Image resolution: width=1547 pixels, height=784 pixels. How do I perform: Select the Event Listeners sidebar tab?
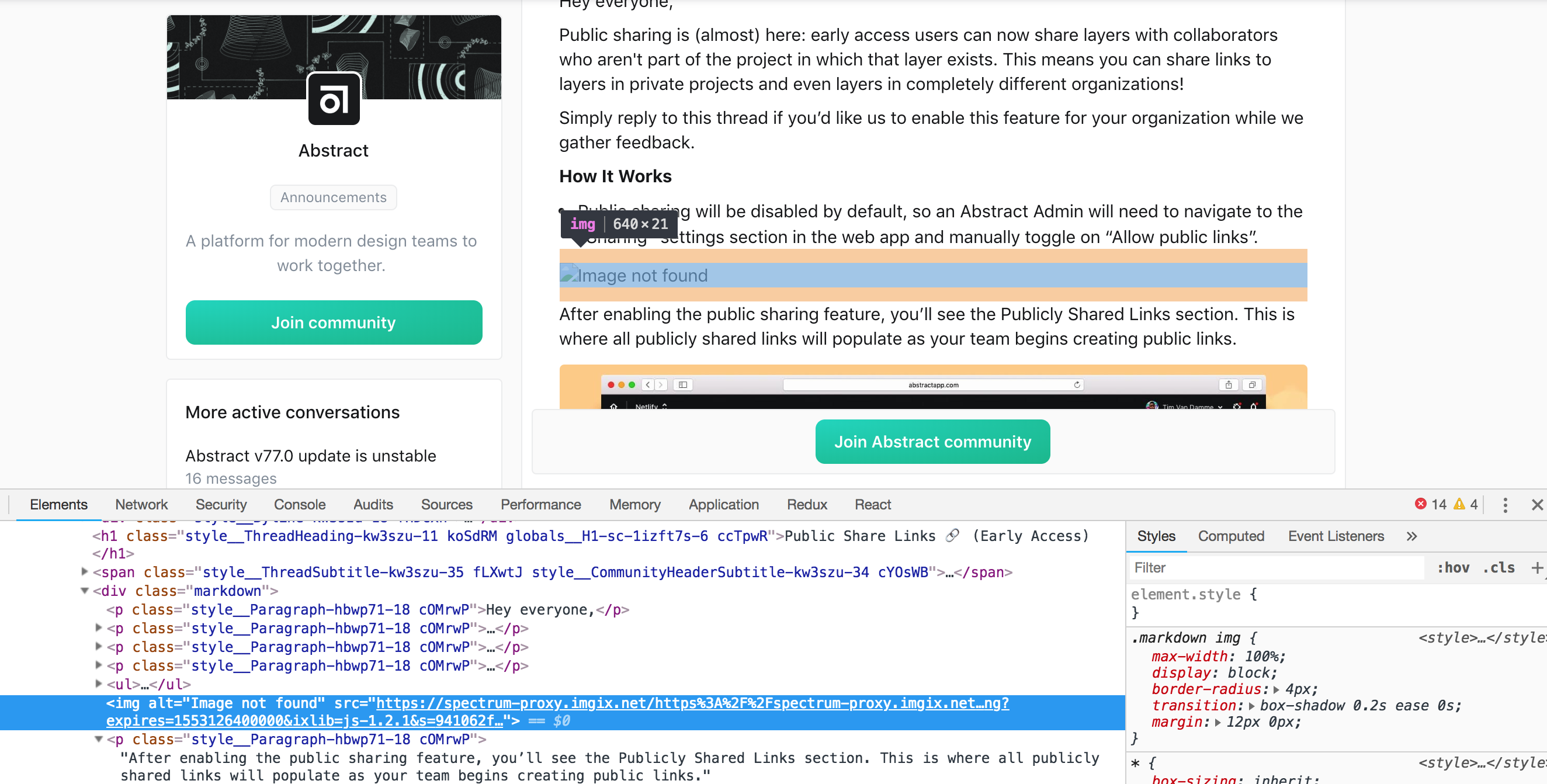[x=1336, y=536]
